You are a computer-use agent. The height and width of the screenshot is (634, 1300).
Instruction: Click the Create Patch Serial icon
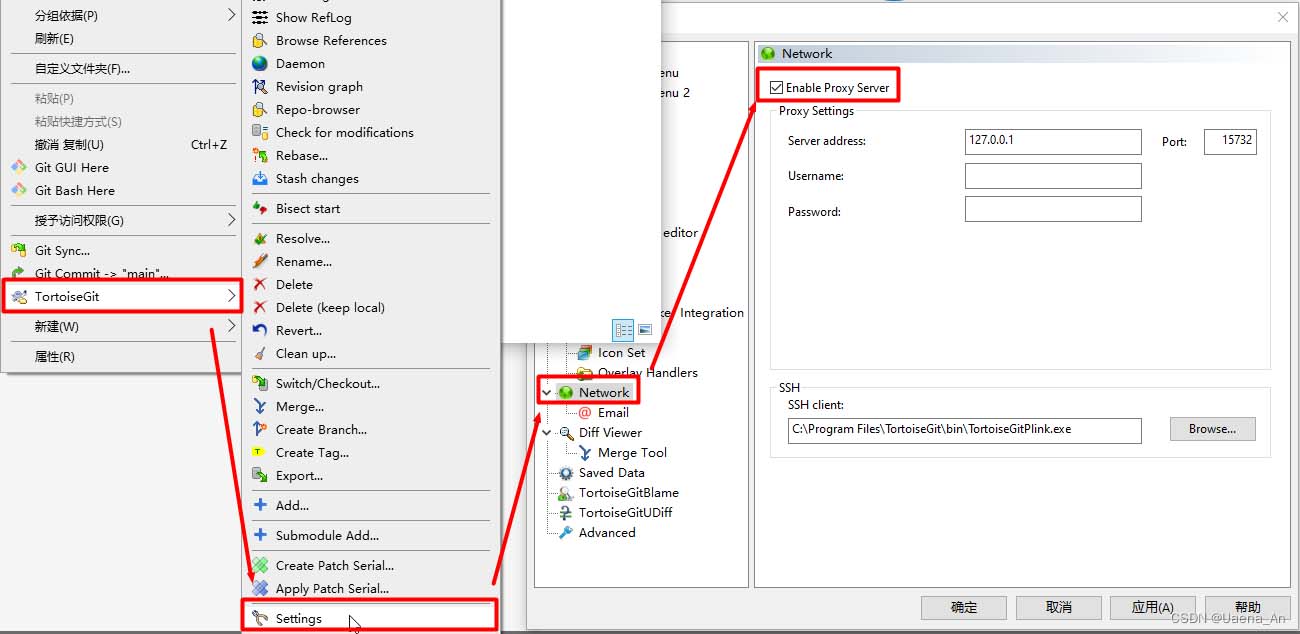tap(260, 565)
